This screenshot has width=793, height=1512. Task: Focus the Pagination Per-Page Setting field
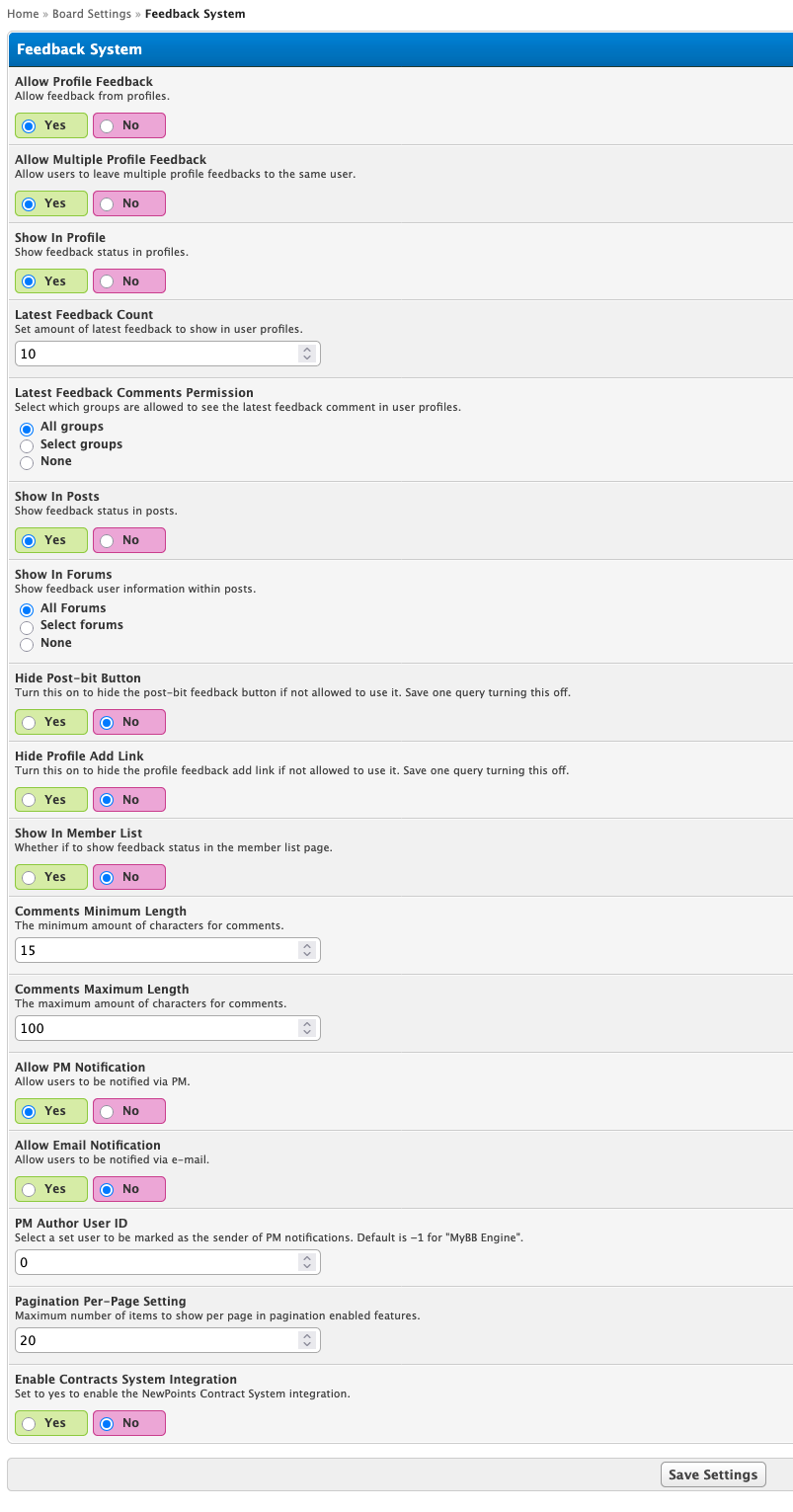pos(168,1340)
